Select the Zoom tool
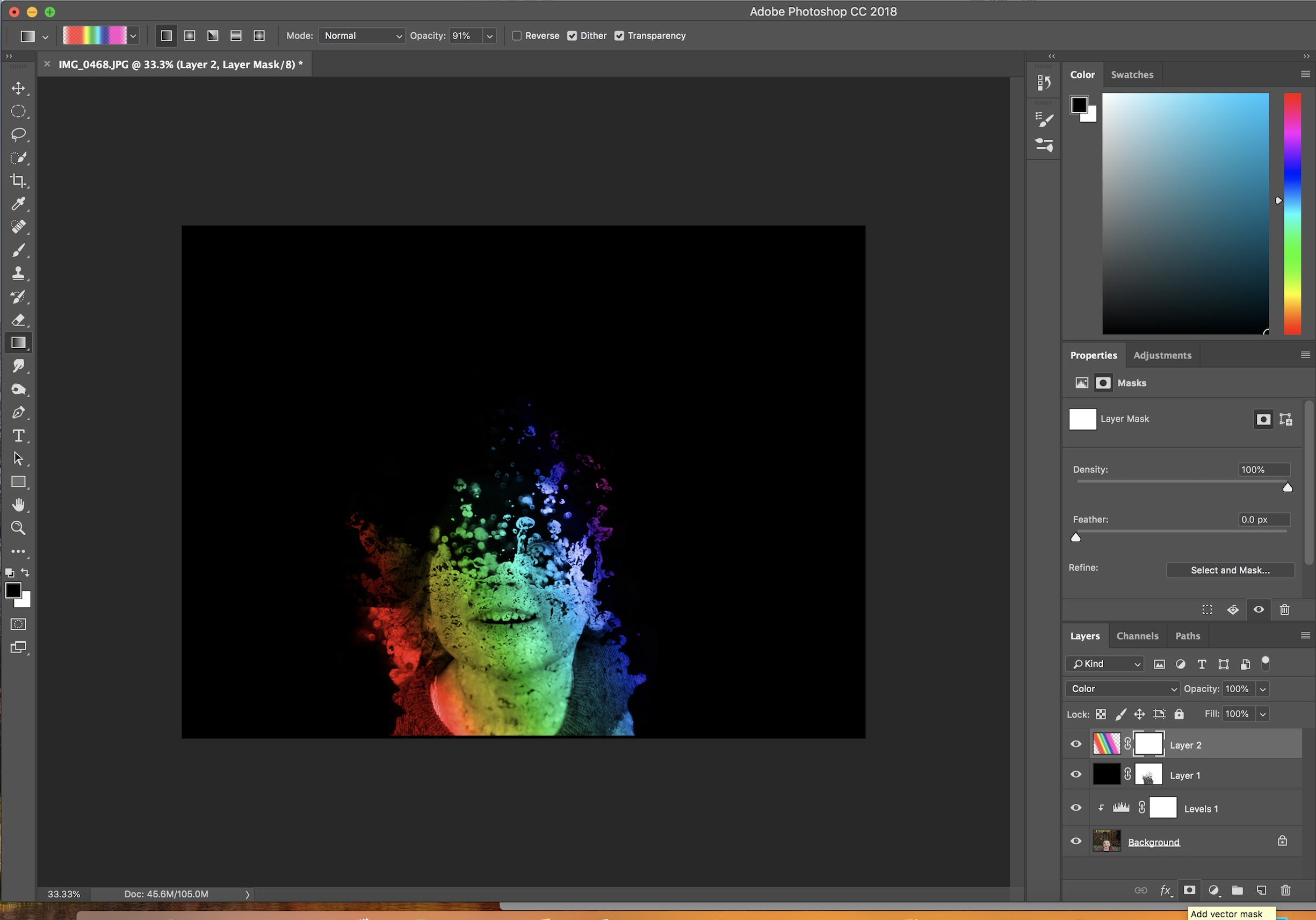The image size is (1316, 920). tap(18, 528)
